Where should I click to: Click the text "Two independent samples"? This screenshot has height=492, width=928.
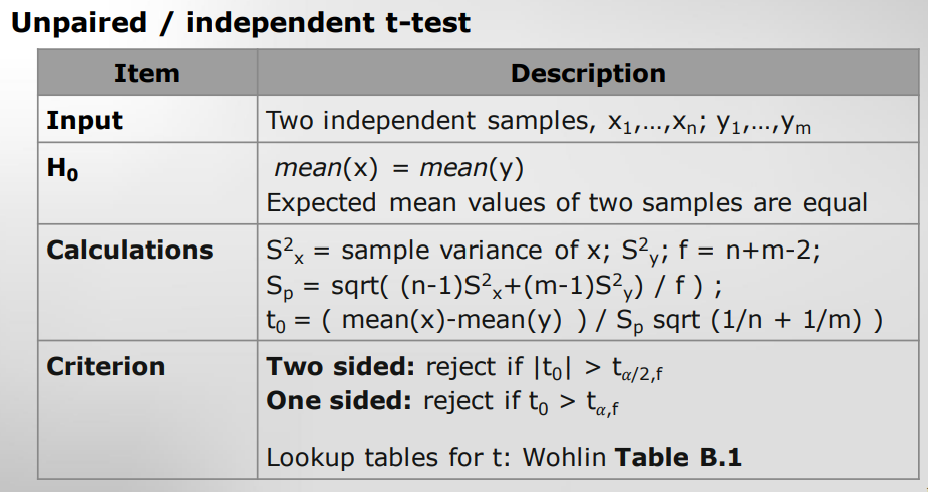424,121
